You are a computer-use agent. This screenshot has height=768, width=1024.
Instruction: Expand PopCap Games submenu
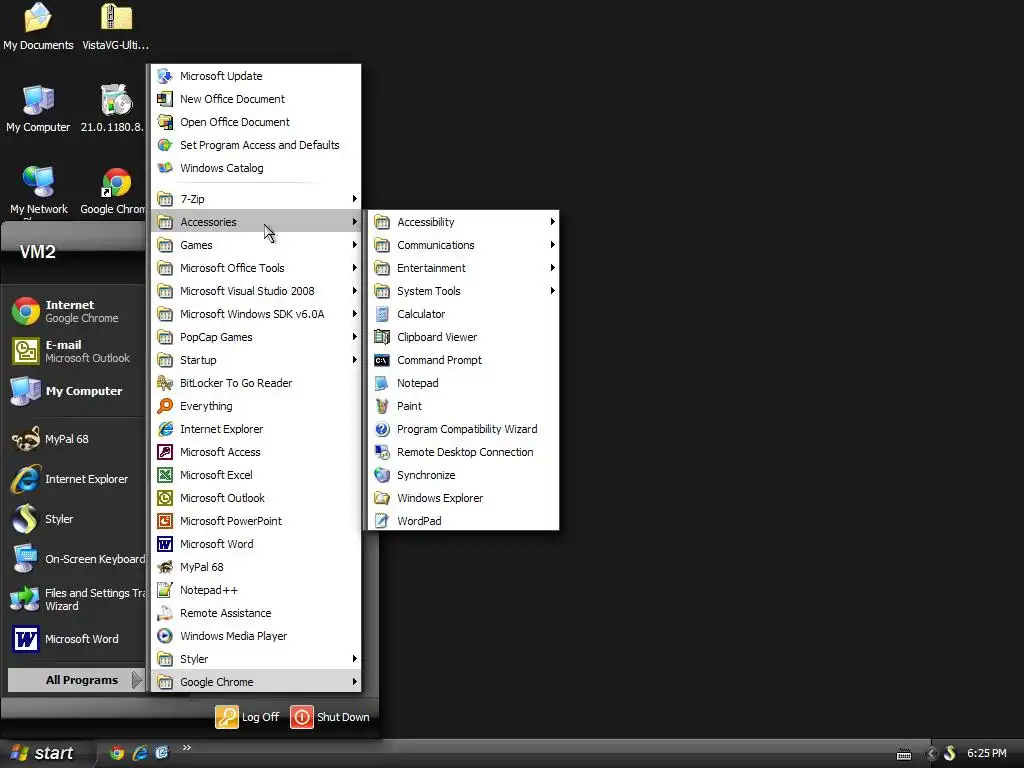256,337
